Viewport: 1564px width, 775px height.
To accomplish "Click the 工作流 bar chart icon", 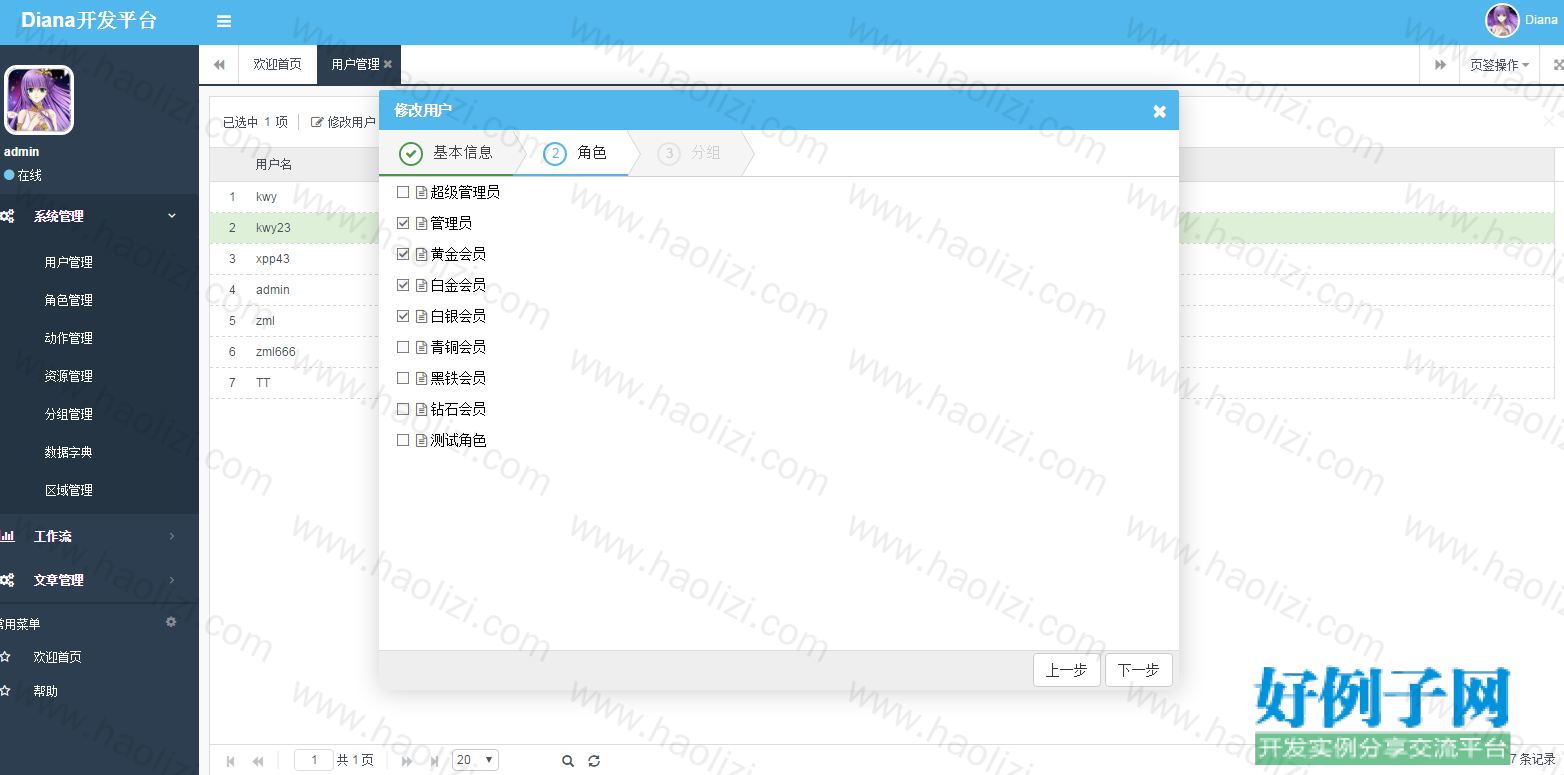I will click(7, 536).
